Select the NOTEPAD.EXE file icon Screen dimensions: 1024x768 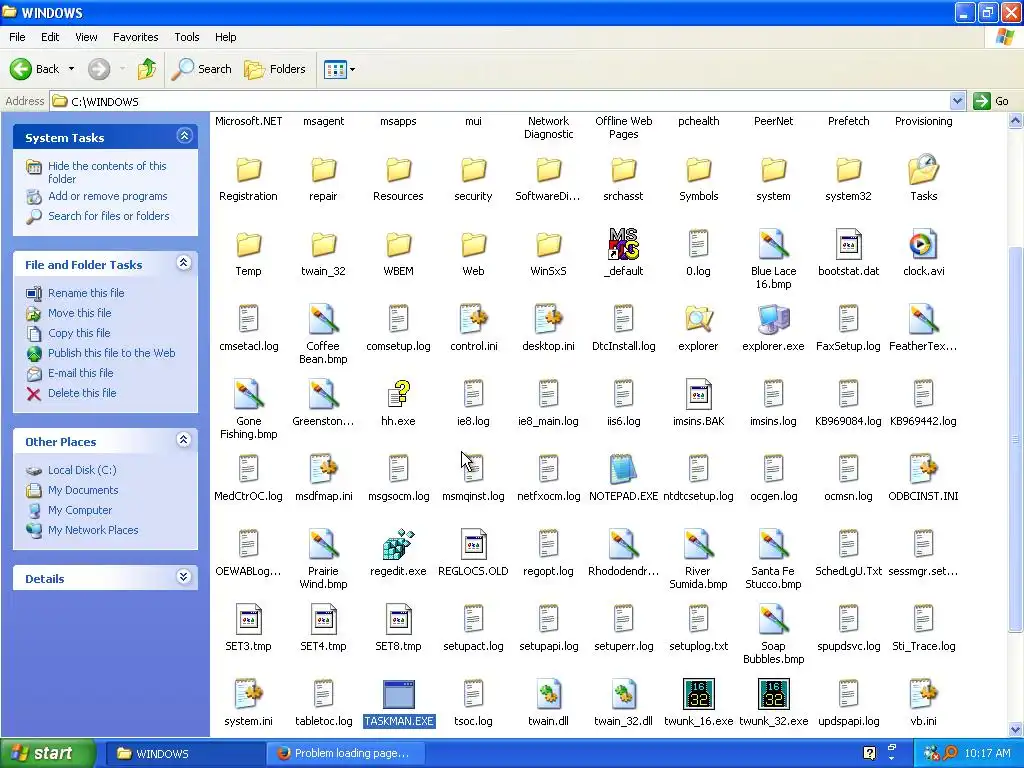coord(623,469)
